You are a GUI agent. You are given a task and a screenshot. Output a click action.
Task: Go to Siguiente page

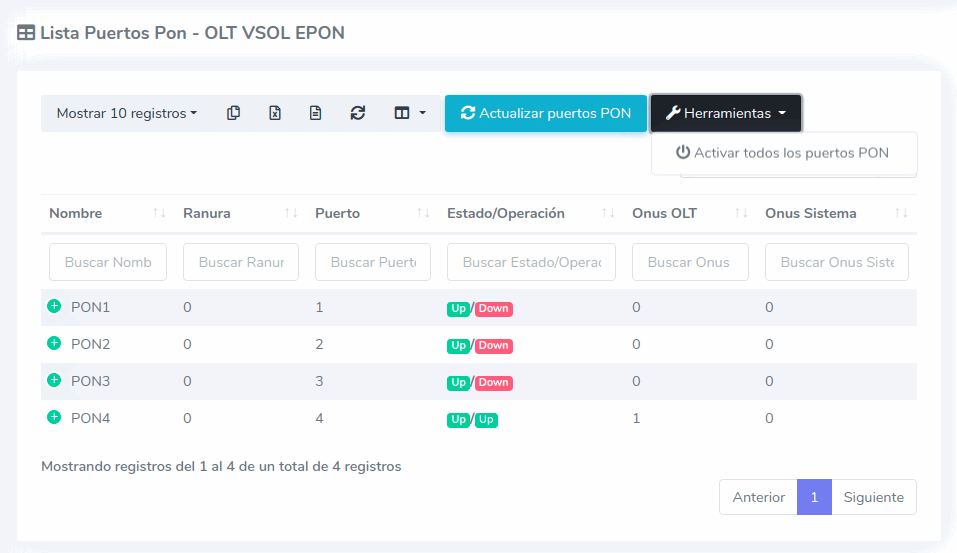click(873, 497)
